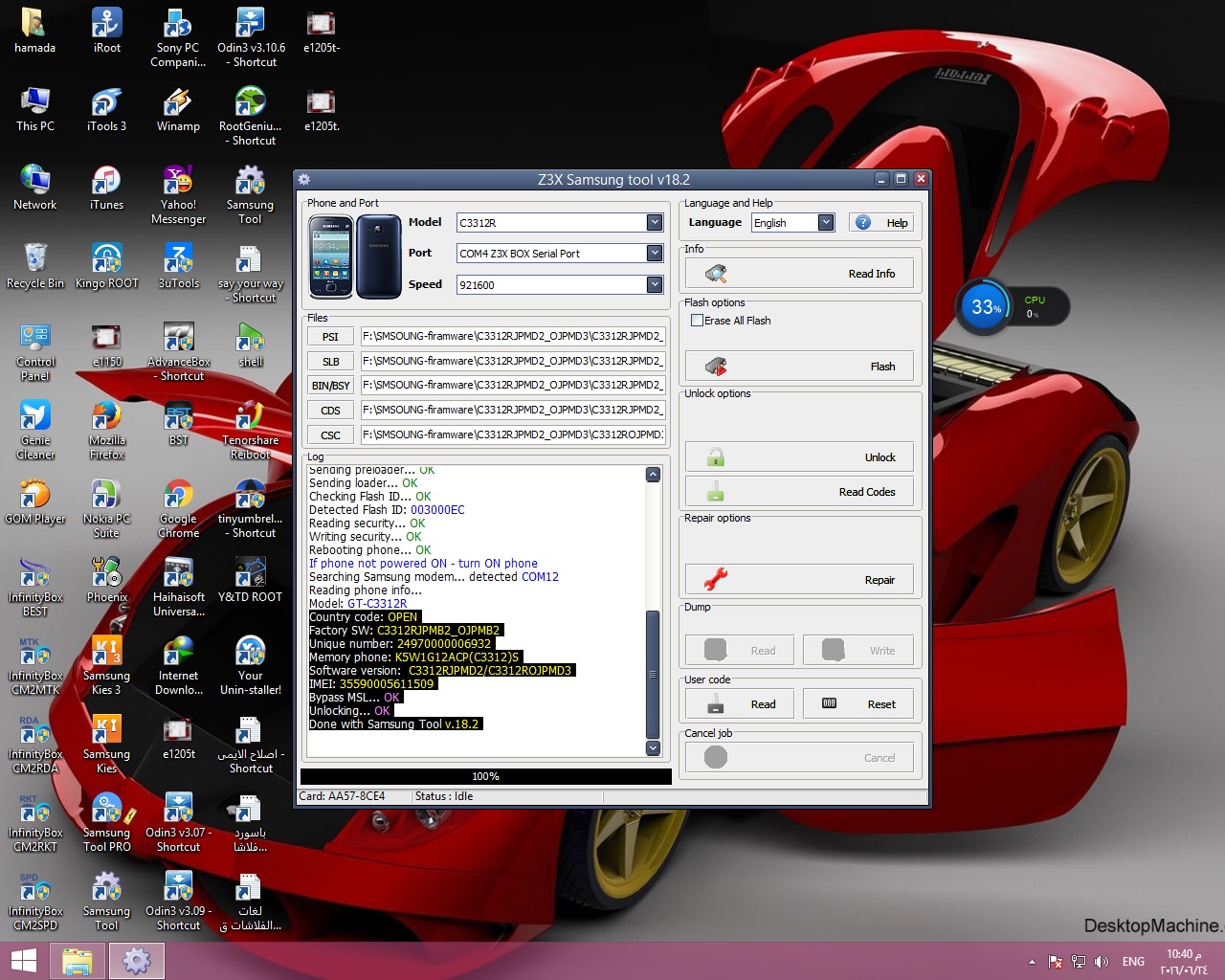Open GOM Player desktop icon
Viewport: 1225px width, 980px height.
coord(35,501)
